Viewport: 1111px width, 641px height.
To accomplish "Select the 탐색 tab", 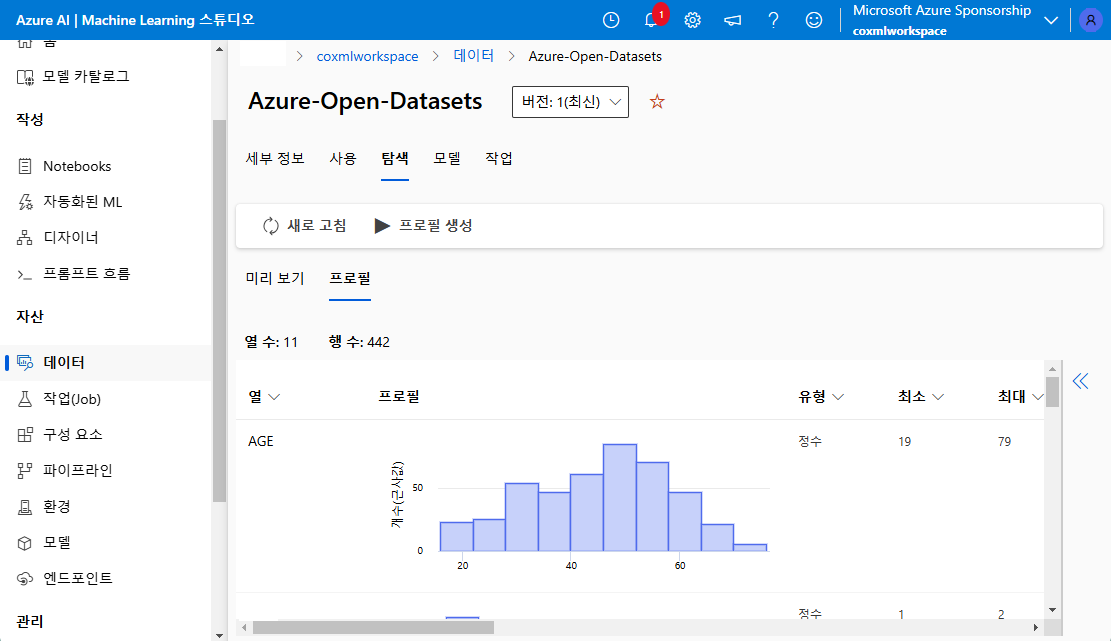I will coord(395,159).
